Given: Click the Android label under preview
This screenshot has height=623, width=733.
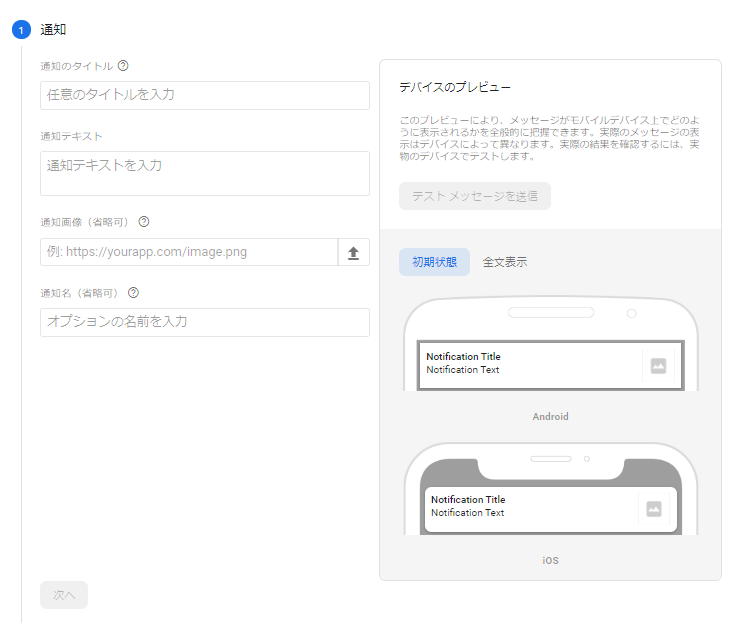Looking at the screenshot, I should pyautogui.click(x=550, y=416).
